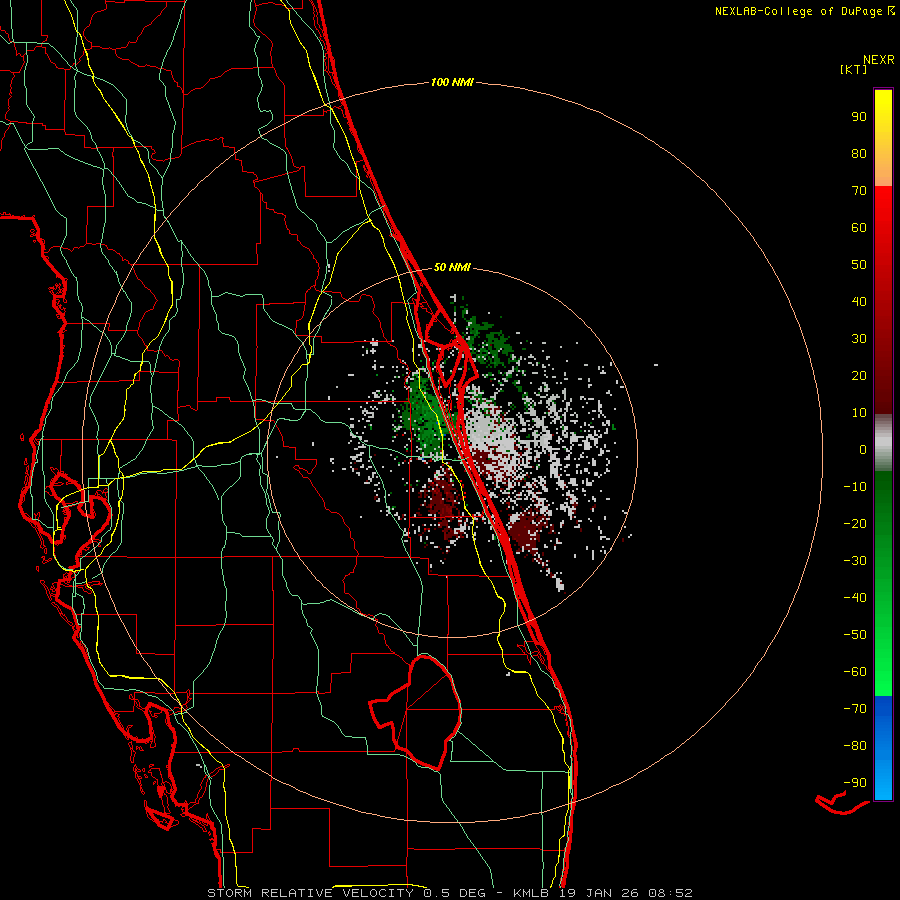Click the [KT] units label

coord(853,69)
